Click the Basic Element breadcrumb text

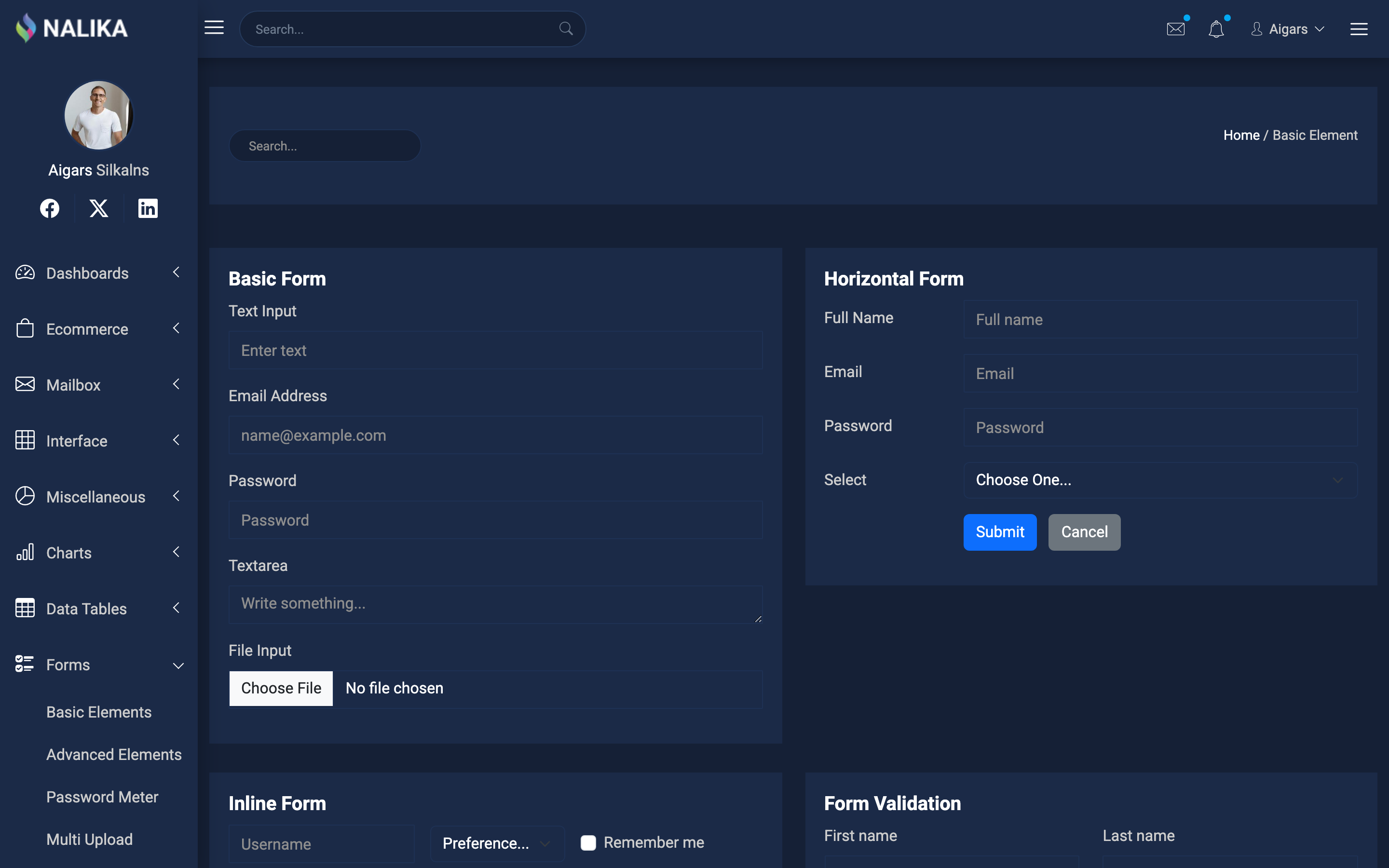(x=1315, y=135)
